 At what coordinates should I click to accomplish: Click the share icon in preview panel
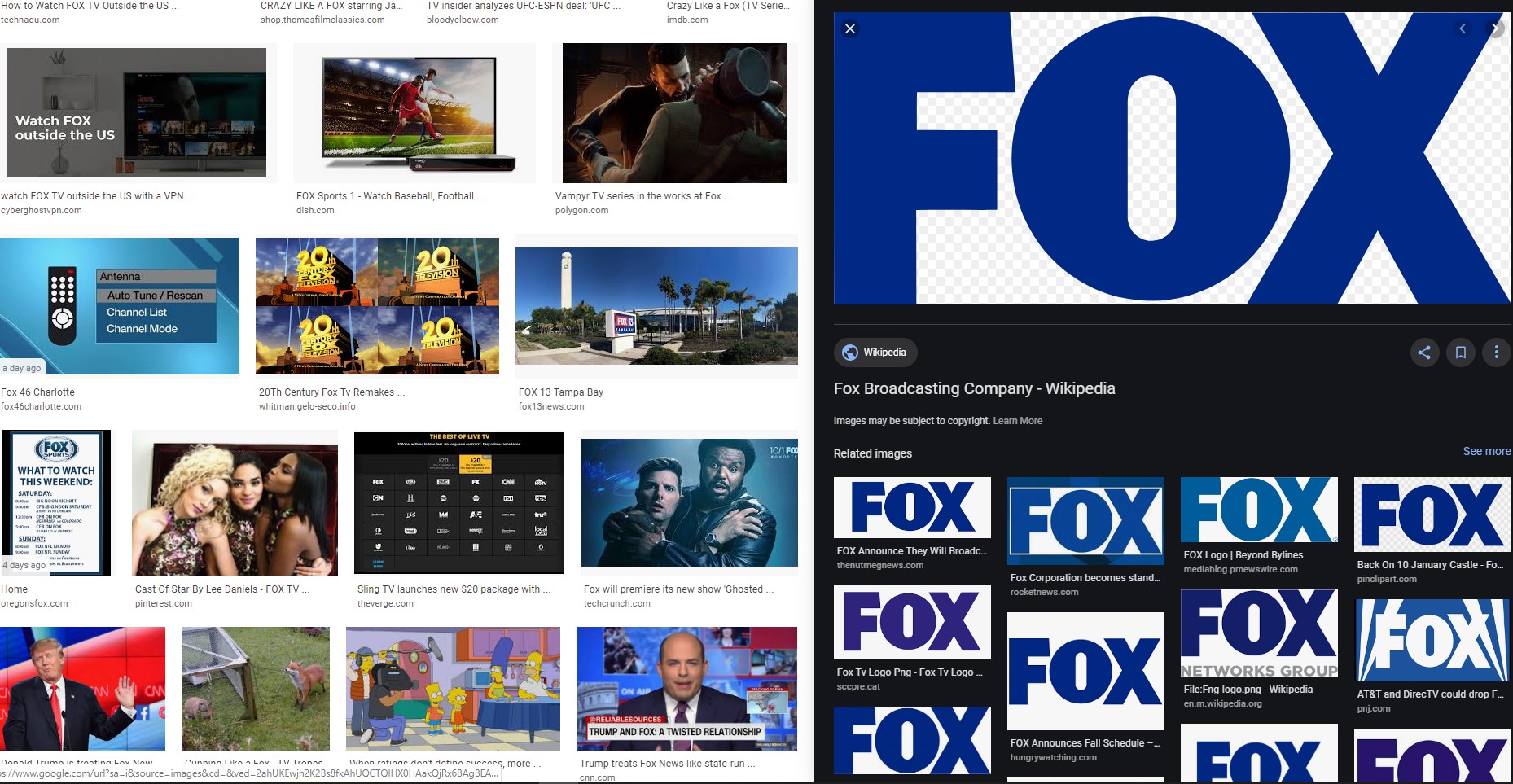click(x=1424, y=353)
